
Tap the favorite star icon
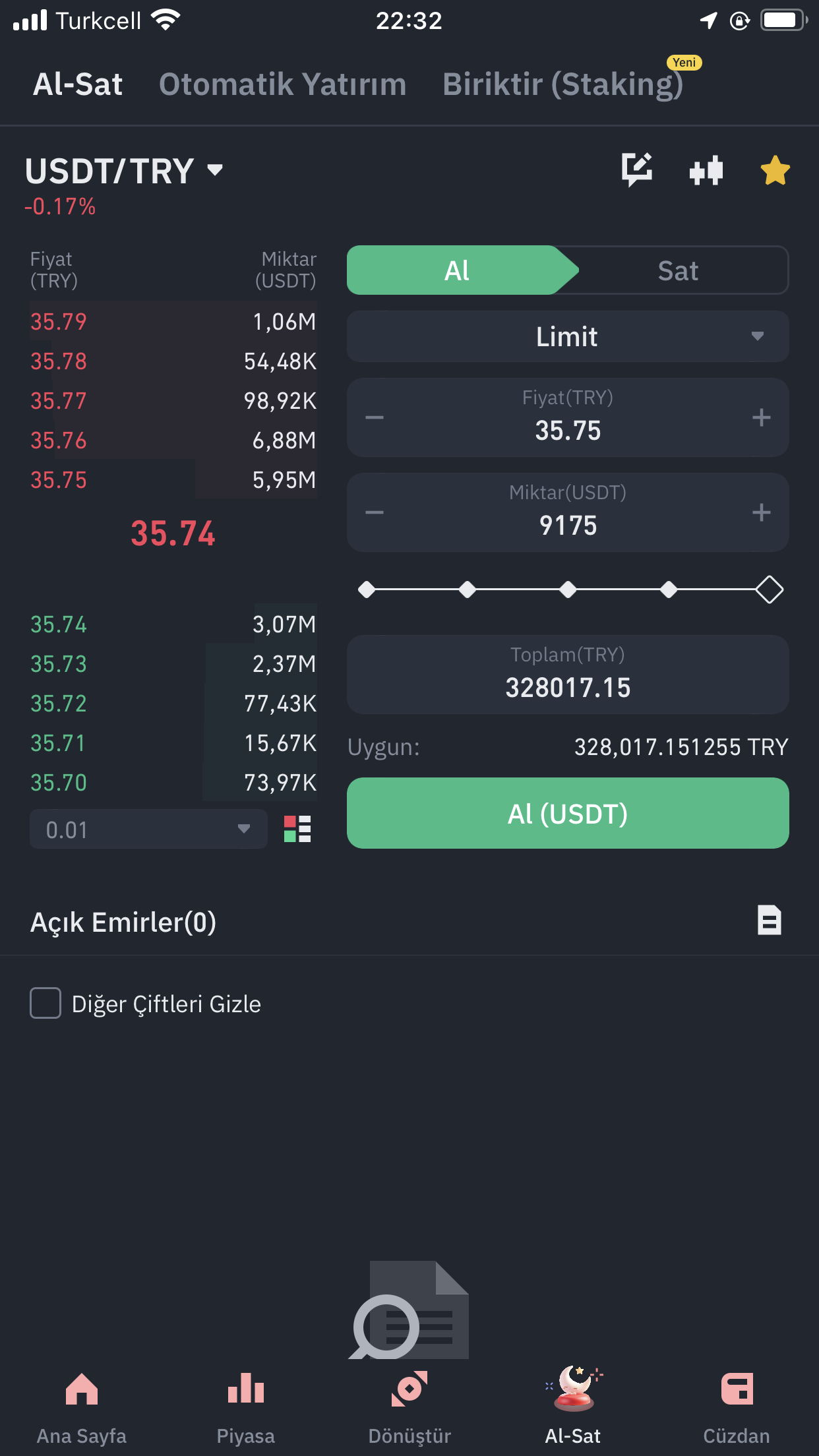pyautogui.click(x=775, y=171)
